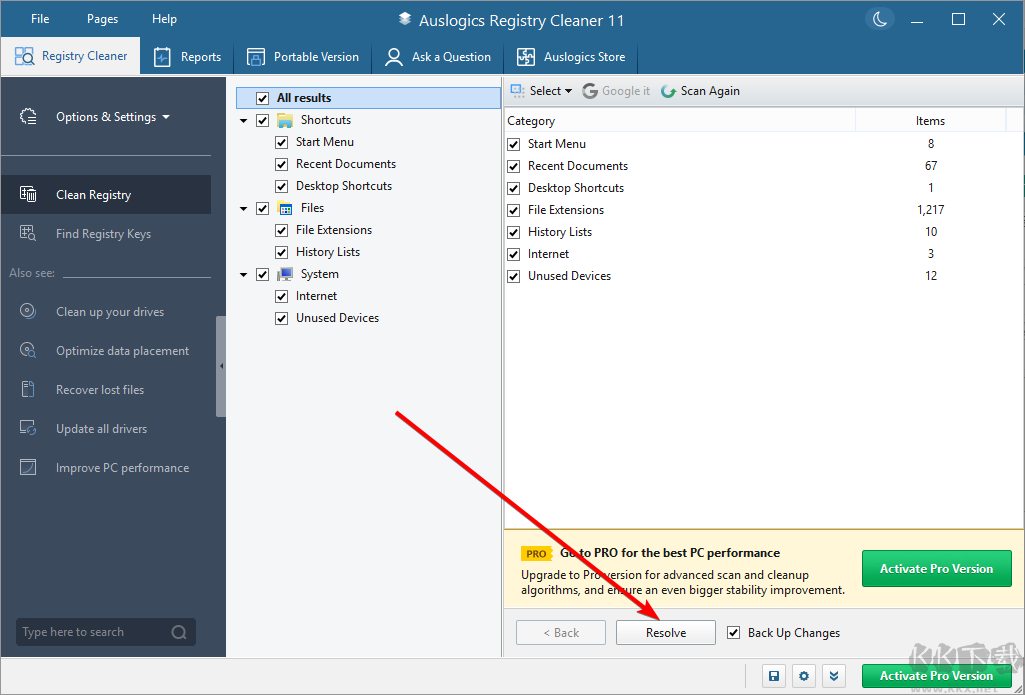Viewport: 1025px width, 695px height.
Task: Switch to the Reports tab
Action: point(187,57)
